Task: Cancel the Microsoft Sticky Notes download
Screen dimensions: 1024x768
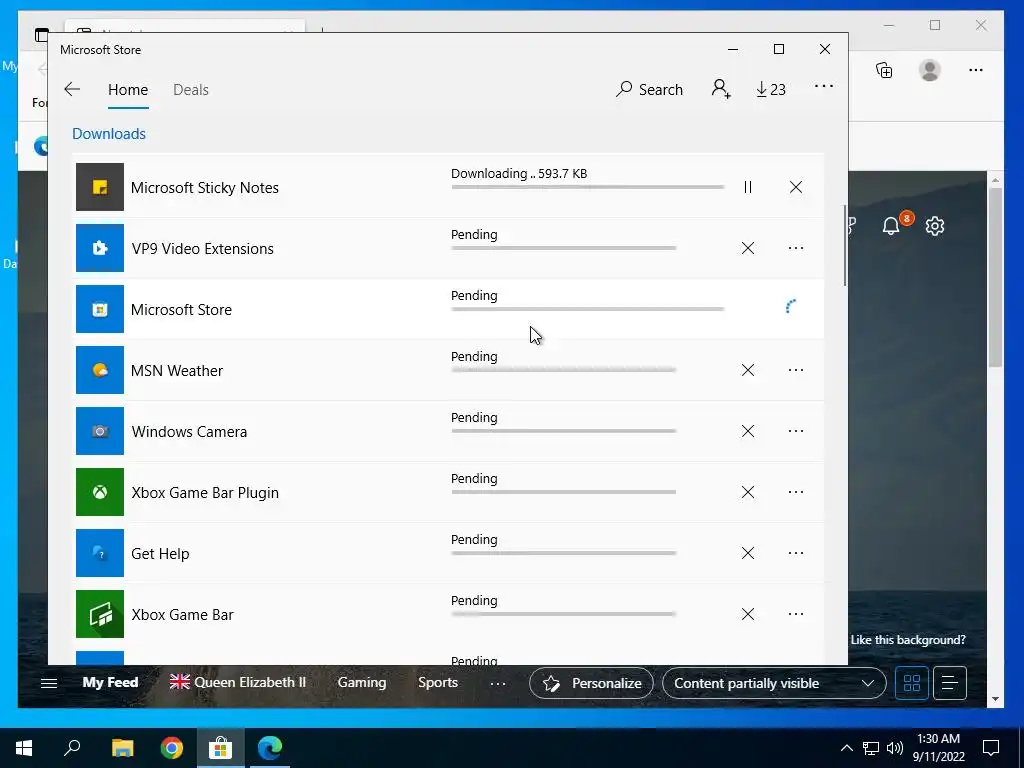Action: (x=795, y=187)
